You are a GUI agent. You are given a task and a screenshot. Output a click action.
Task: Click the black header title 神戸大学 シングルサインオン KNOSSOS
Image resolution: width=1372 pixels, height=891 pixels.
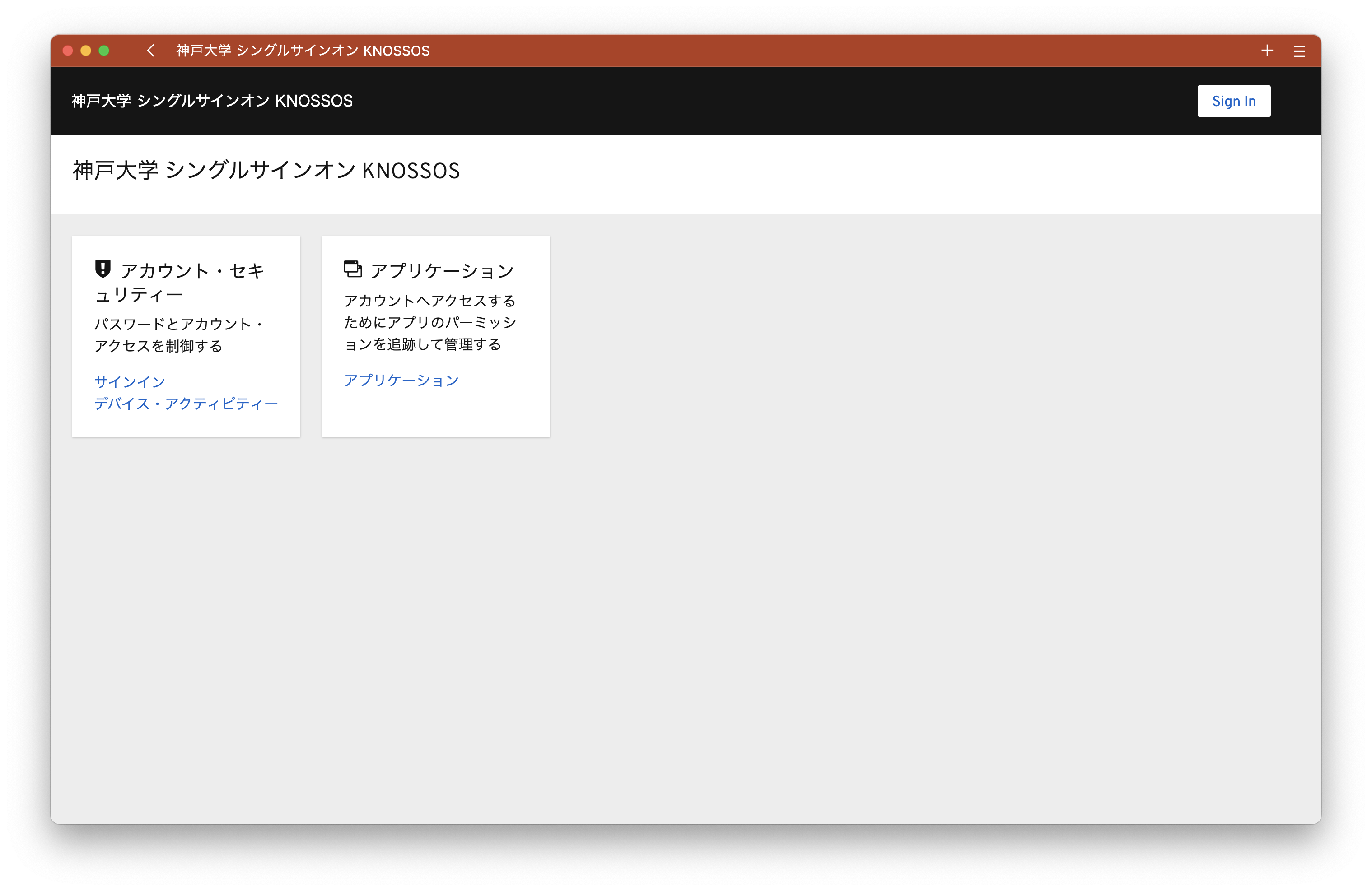point(212,101)
